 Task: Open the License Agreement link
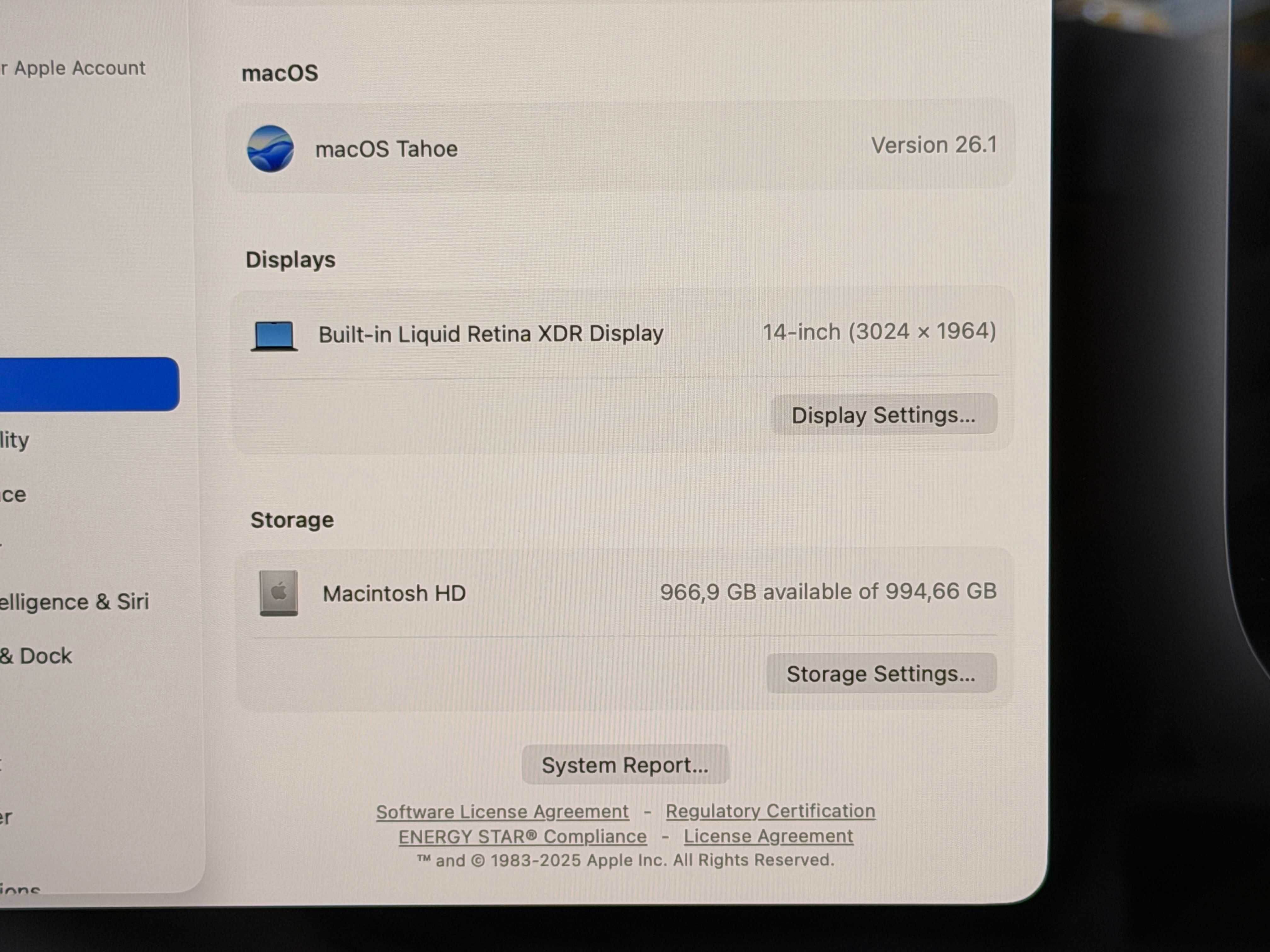[x=768, y=836]
